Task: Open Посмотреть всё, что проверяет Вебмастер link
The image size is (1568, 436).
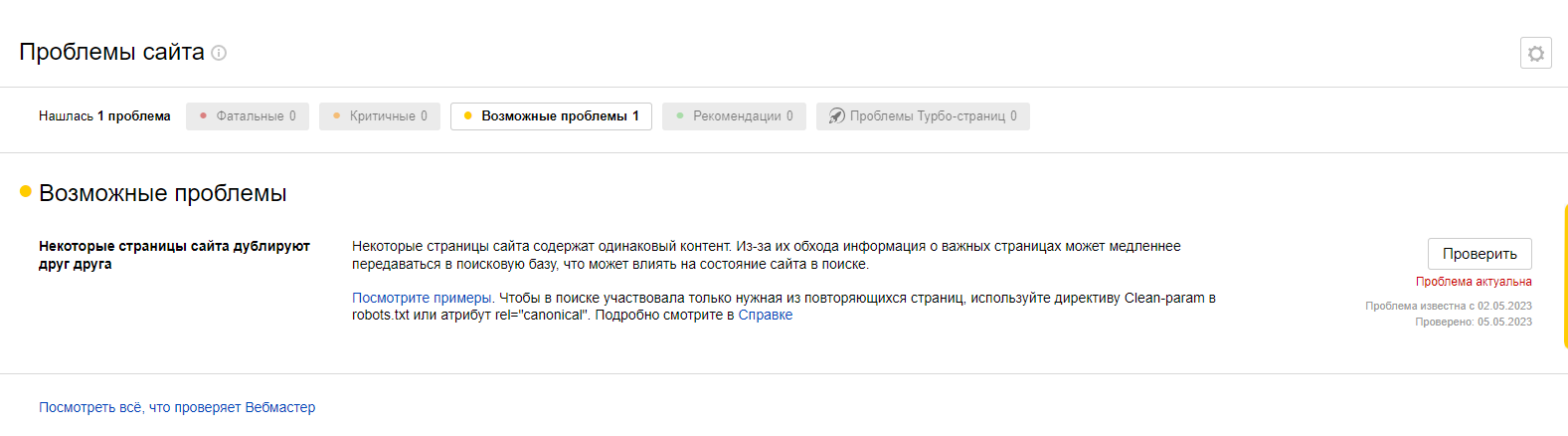Action: coord(177,407)
